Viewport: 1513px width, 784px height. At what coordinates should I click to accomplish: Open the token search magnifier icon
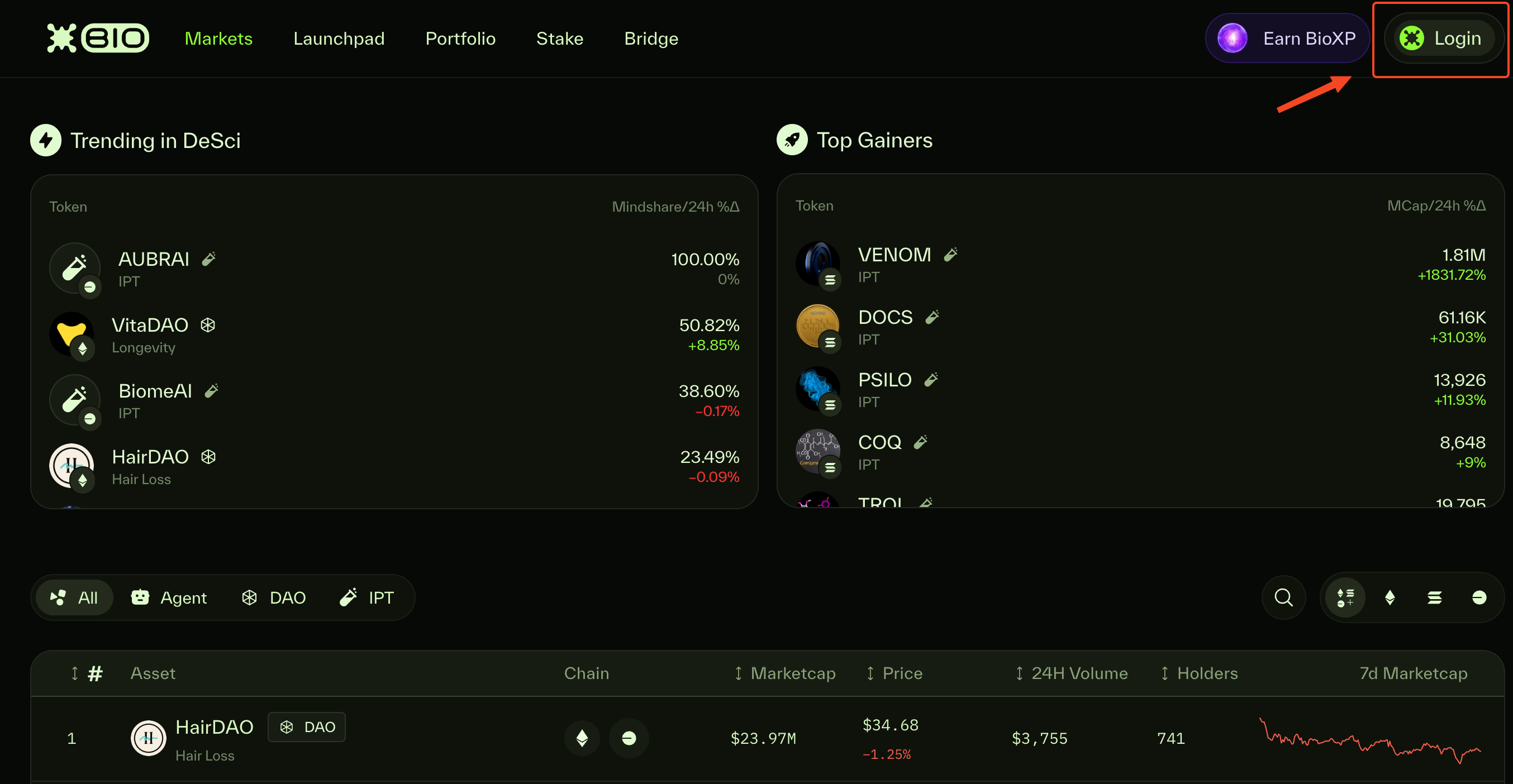1283,597
